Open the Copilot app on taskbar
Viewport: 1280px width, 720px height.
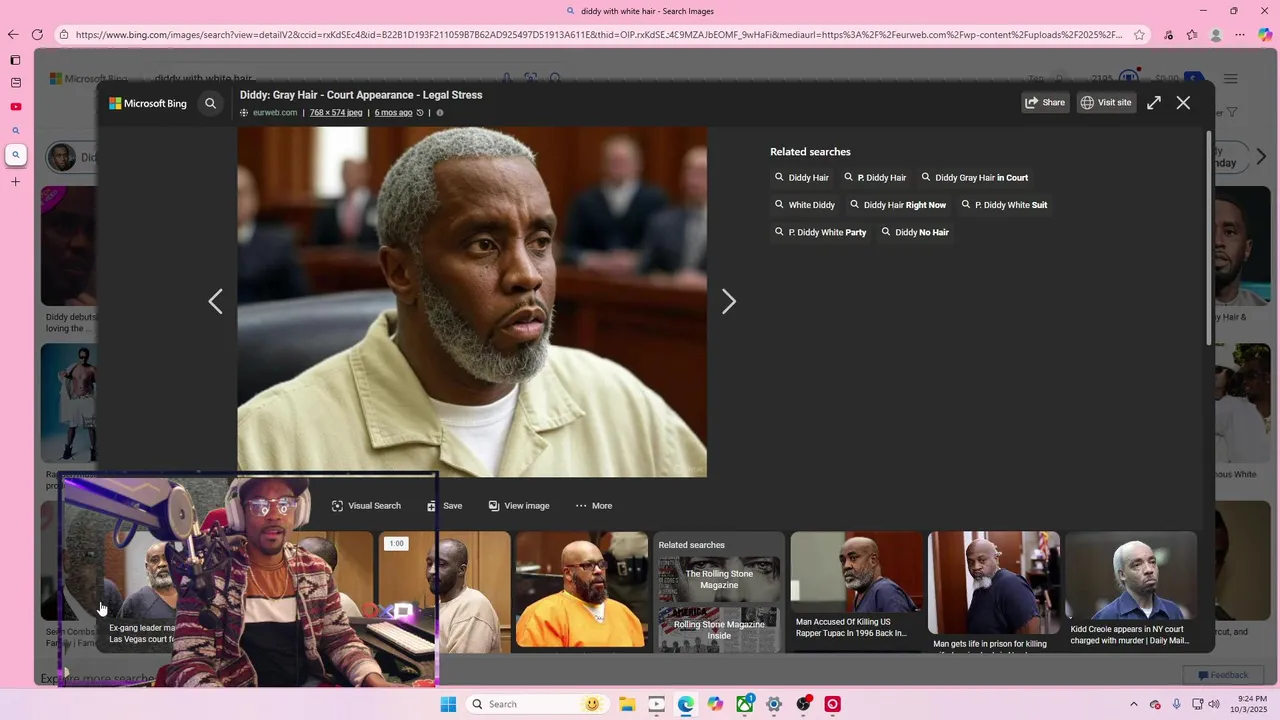(x=715, y=704)
